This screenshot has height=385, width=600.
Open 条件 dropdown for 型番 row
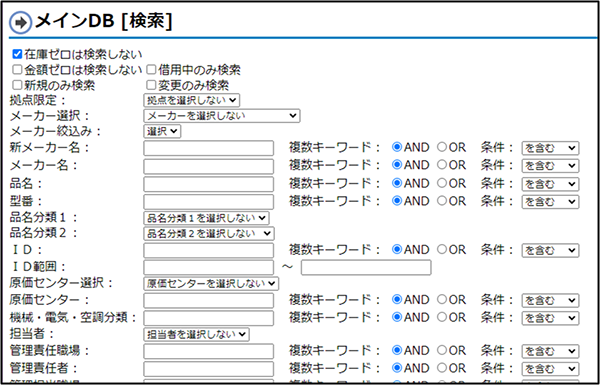point(550,202)
